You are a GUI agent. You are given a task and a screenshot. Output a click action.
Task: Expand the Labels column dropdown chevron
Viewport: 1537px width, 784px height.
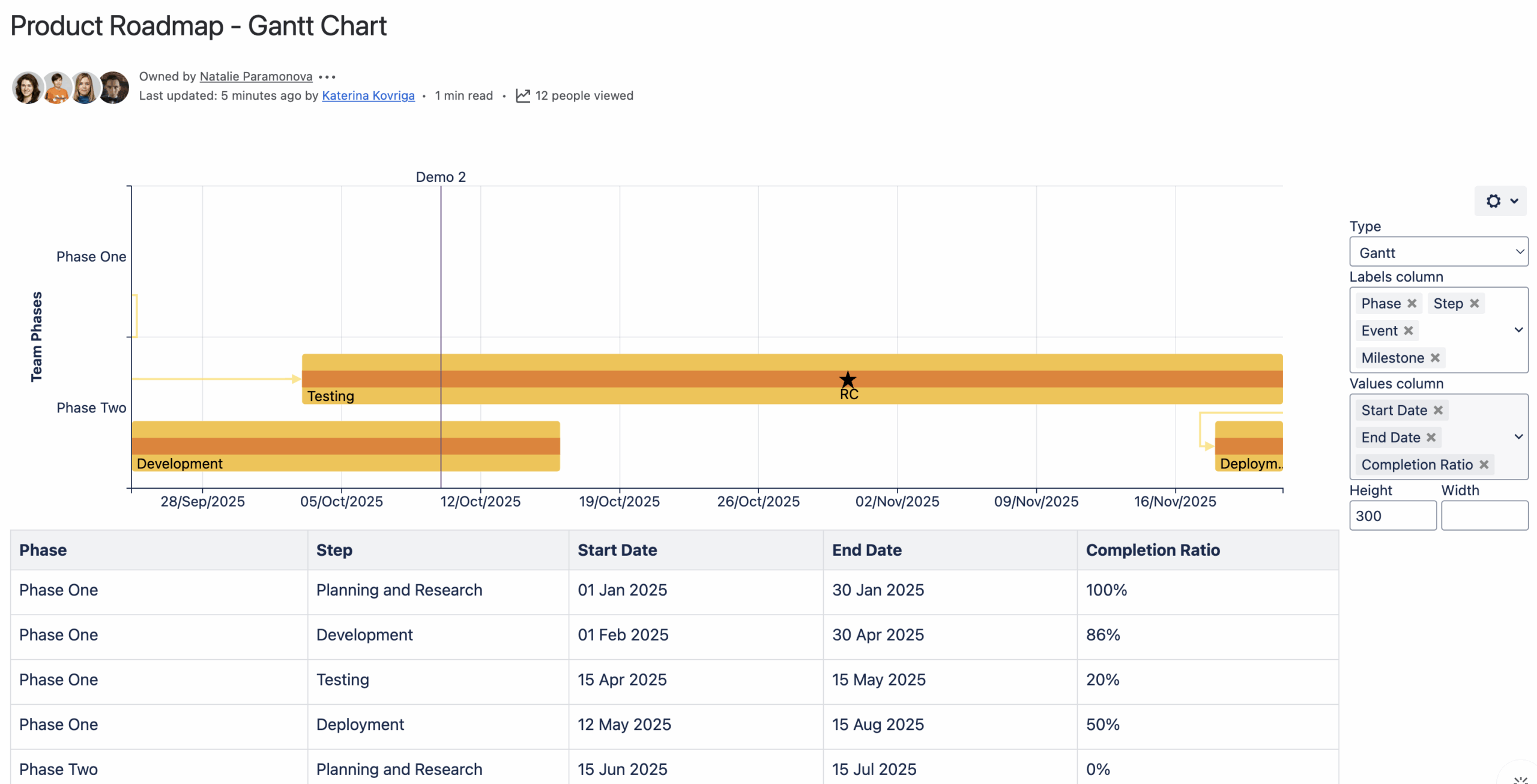click(1519, 330)
